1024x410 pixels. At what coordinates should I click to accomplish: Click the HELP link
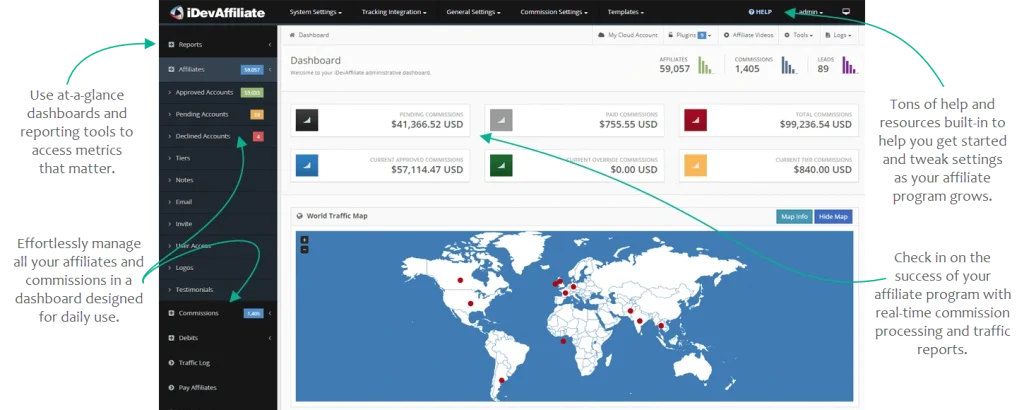(760, 12)
